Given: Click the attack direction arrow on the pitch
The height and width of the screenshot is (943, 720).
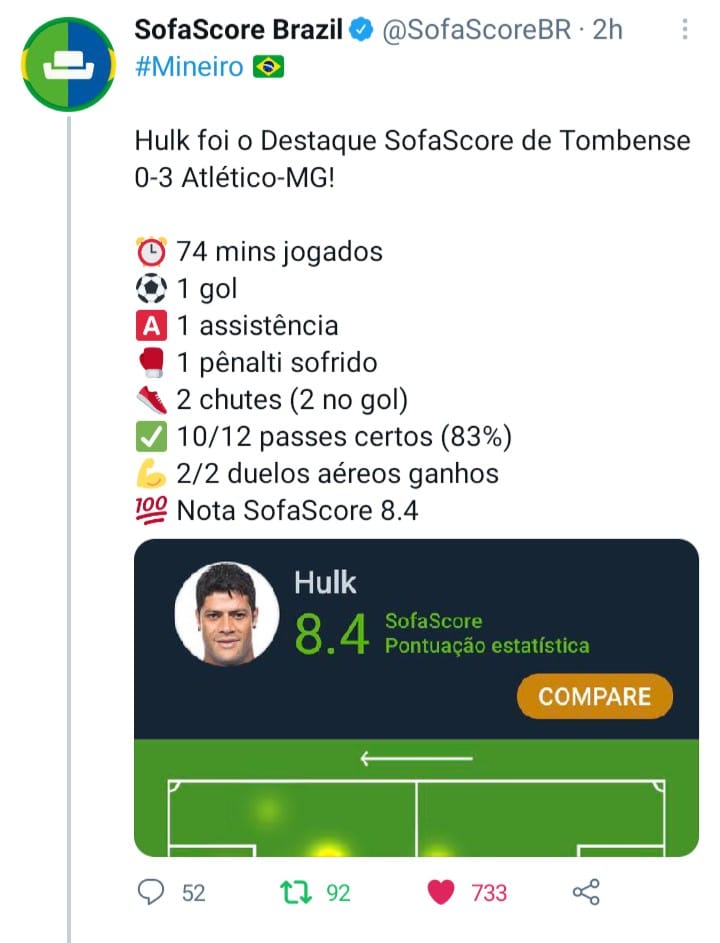Looking at the screenshot, I should pos(416,758).
